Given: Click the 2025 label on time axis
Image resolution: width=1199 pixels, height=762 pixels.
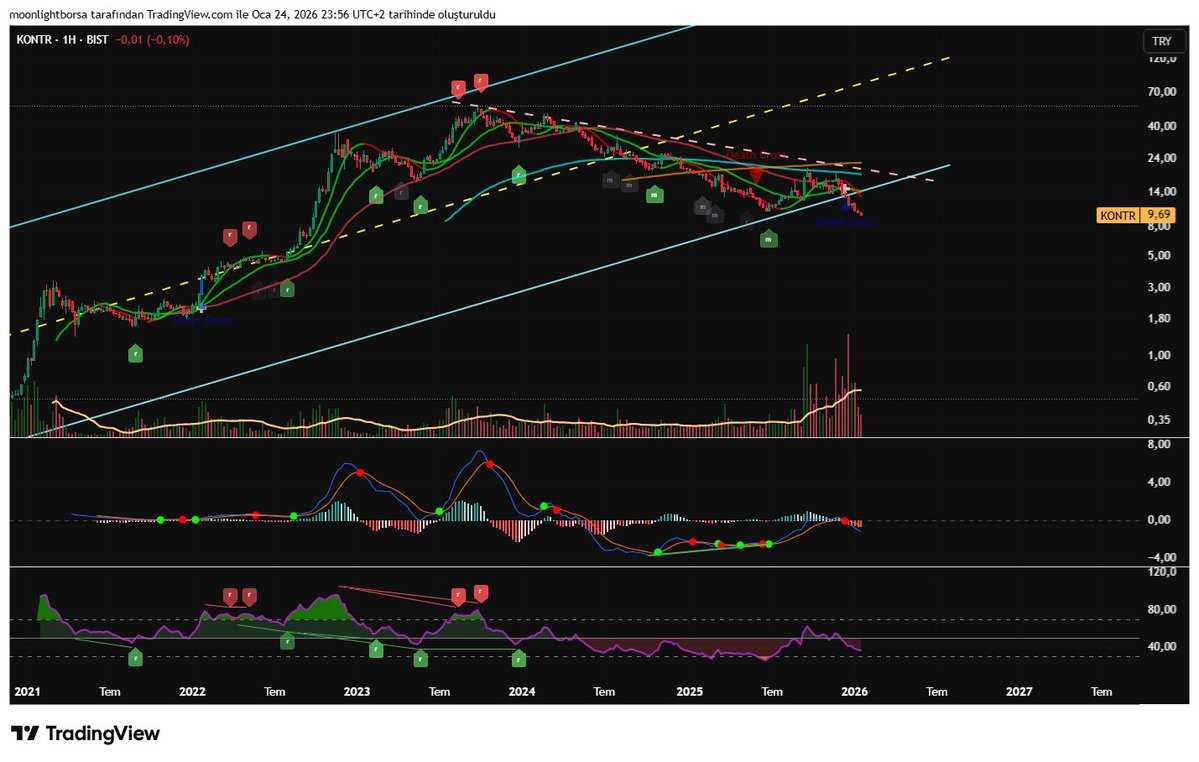Looking at the screenshot, I should click(690, 692).
